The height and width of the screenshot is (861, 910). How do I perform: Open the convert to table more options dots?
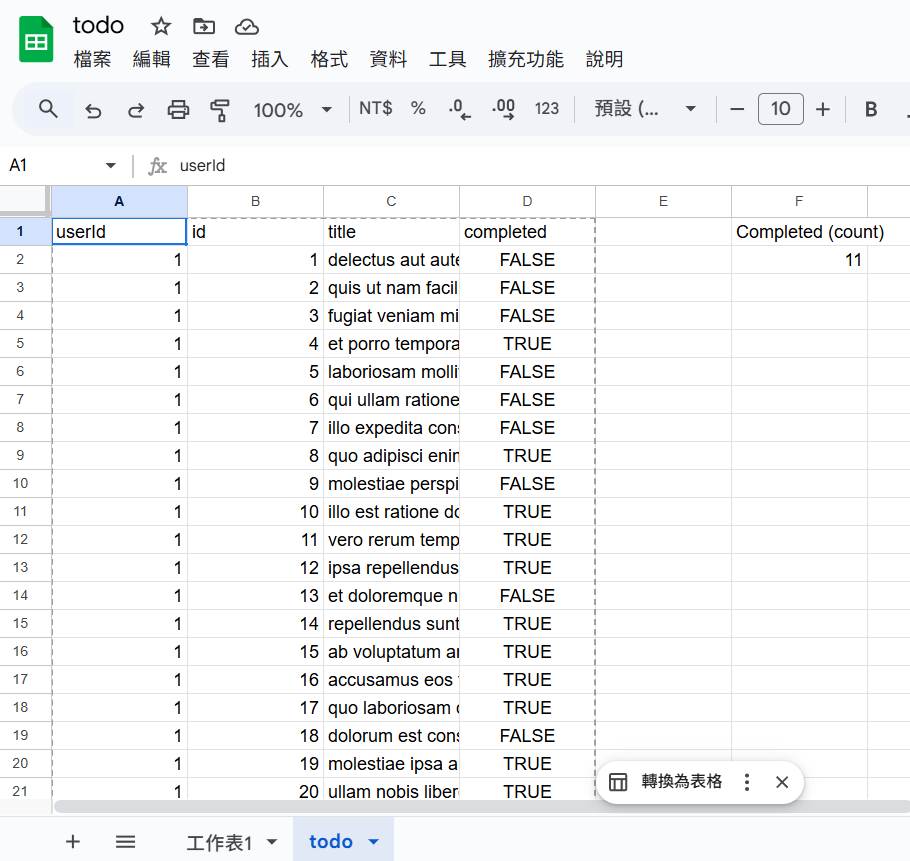pos(747,782)
